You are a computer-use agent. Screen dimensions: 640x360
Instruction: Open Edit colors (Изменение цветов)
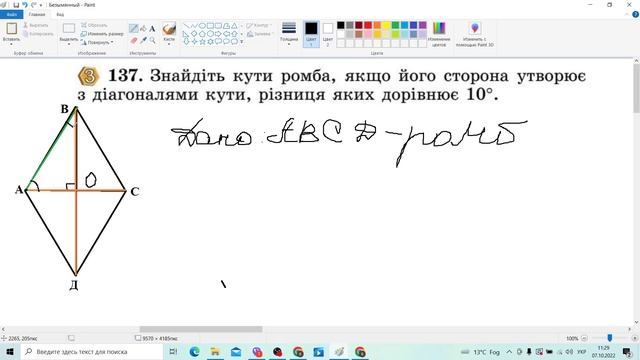click(x=439, y=34)
